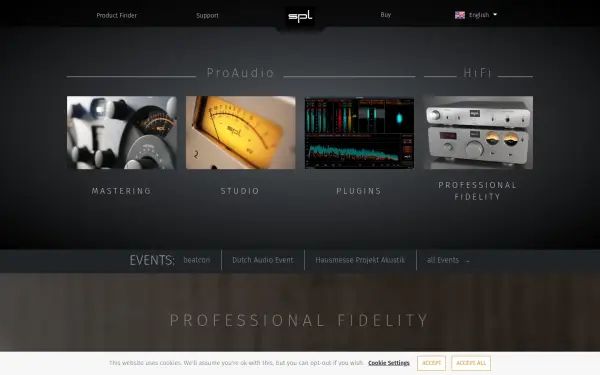600x375 pixels.
Task: Open the Plugins analyzer thumbnail
Action: 359,132
